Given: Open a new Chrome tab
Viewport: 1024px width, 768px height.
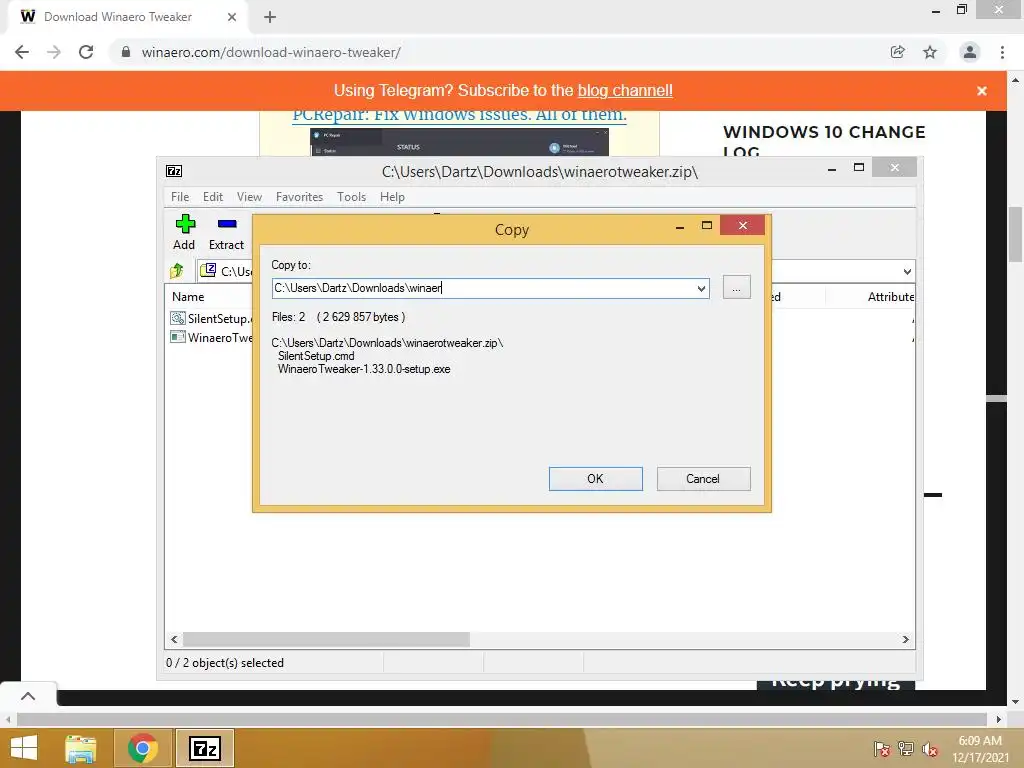Looking at the screenshot, I should pos(270,17).
